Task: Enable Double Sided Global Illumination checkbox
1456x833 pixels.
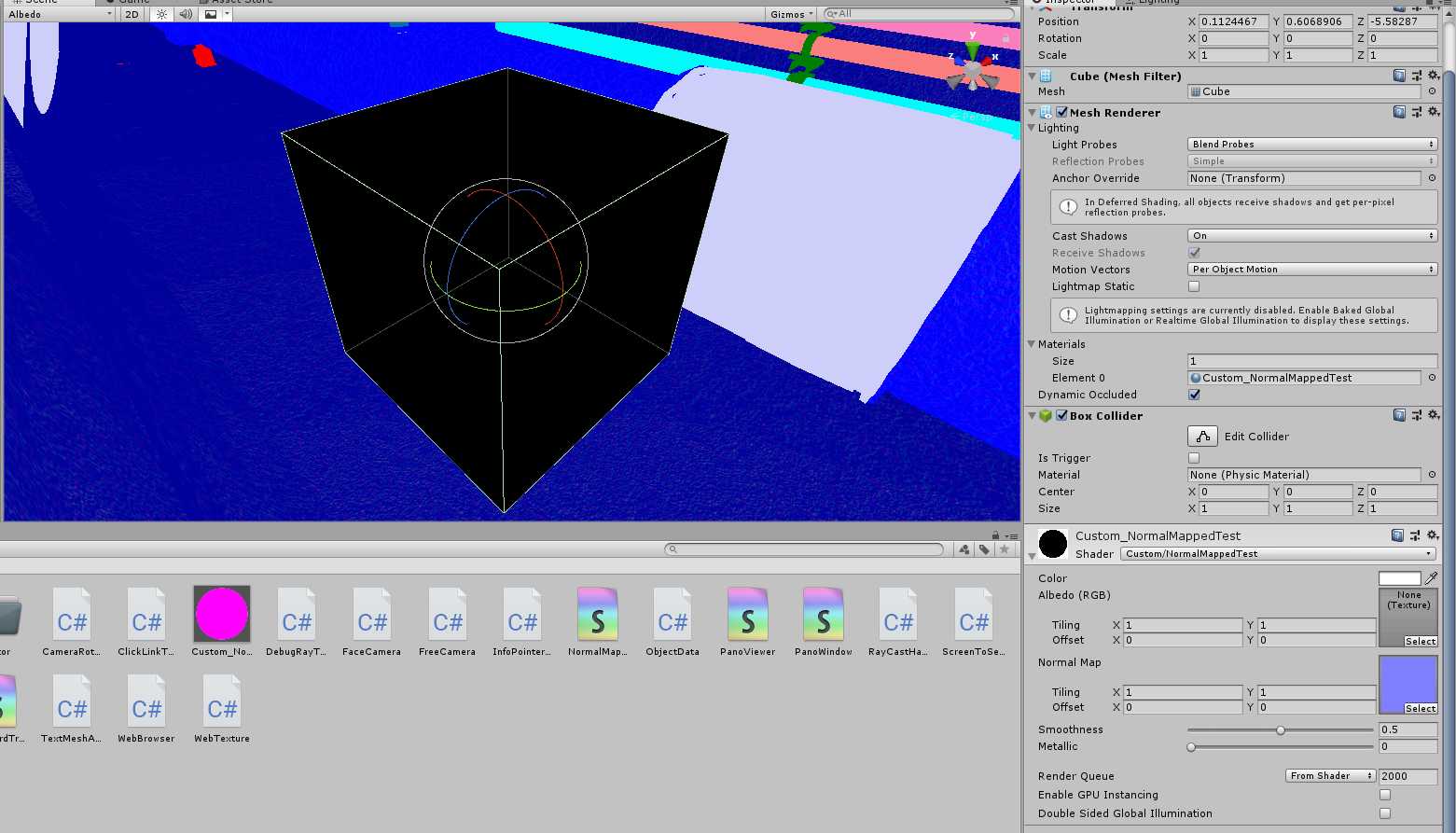Action: pos(1385,813)
